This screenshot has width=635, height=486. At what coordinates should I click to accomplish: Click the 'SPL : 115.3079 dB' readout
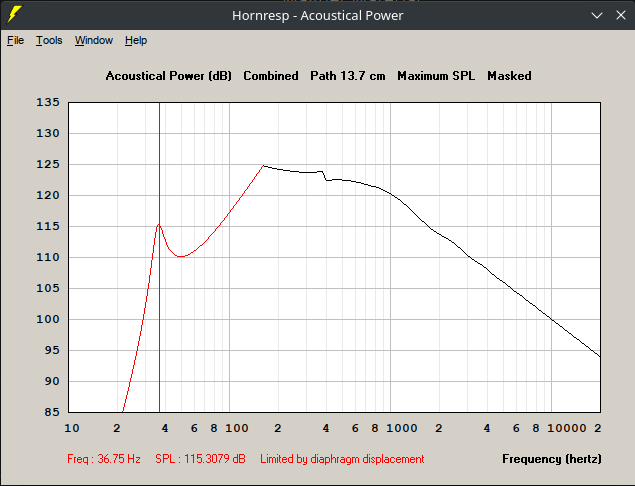tap(200, 459)
